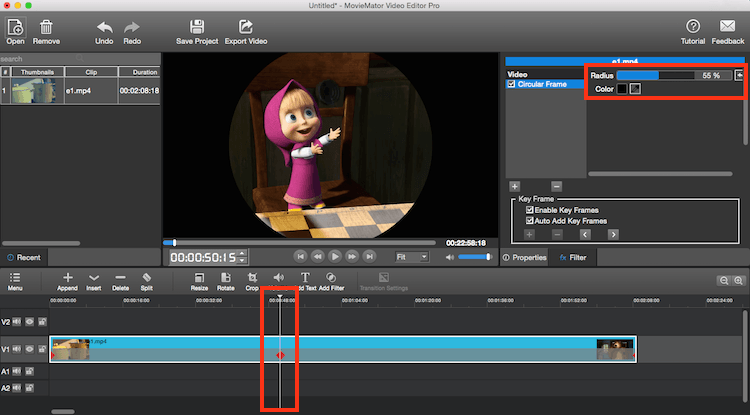Lock the A2 audio track
The height and width of the screenshot is (415, 750).
[x=29, y=388]
